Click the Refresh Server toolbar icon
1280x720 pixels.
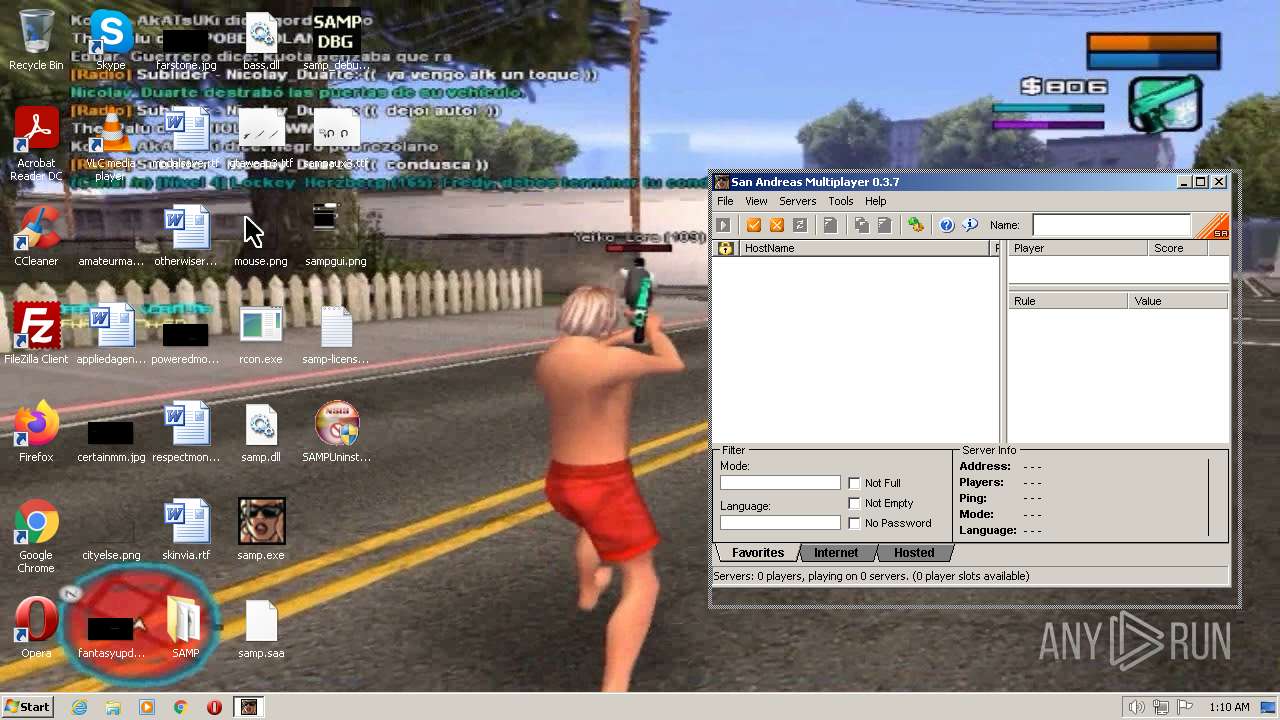[x=800, y=225]
